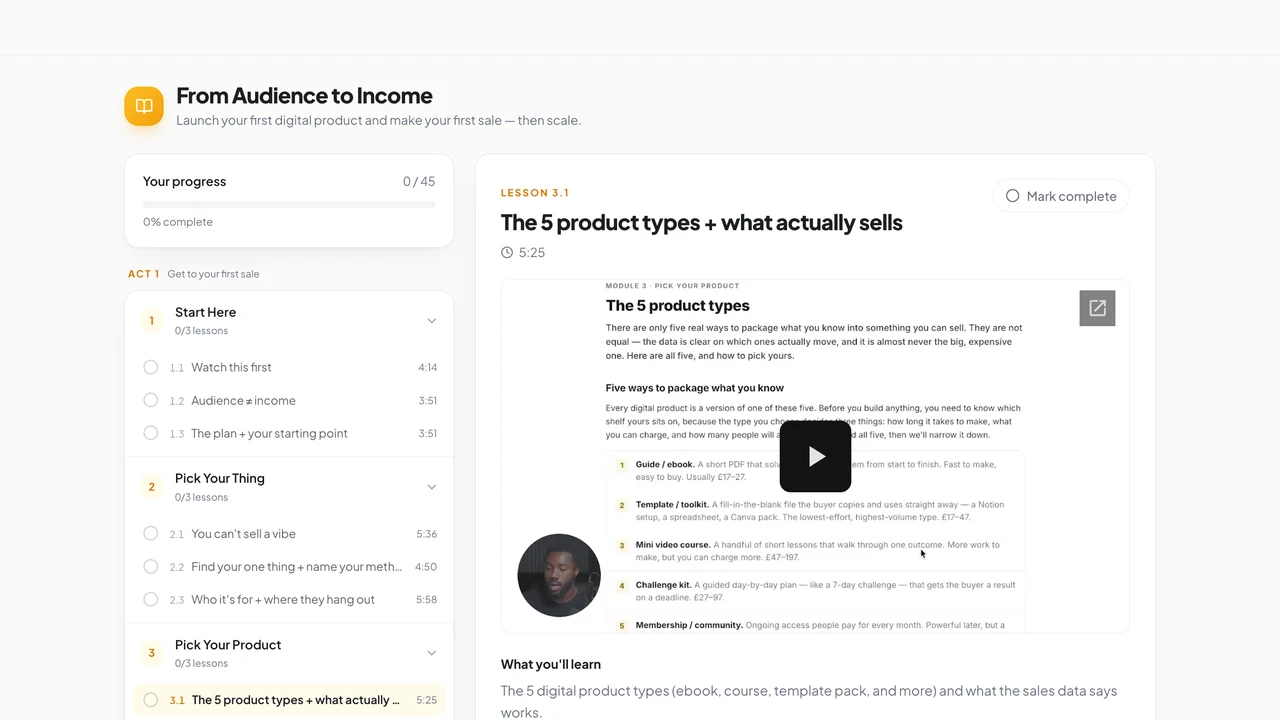Click the Pick Your Product module title

(228, 645)
